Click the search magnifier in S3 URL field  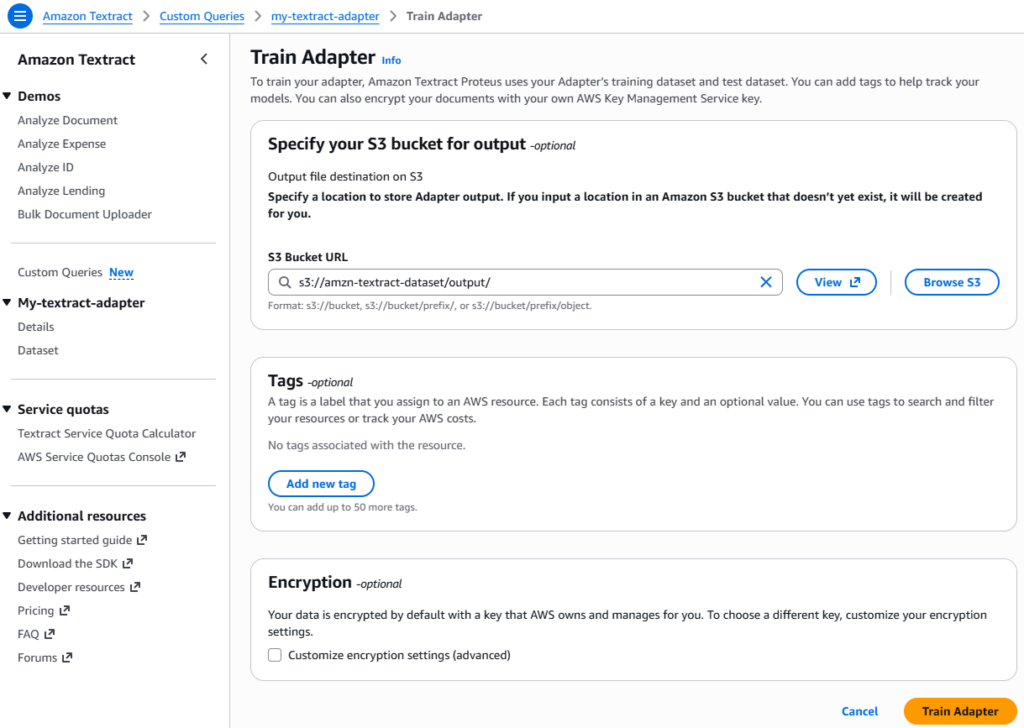[x=285, y=282]
